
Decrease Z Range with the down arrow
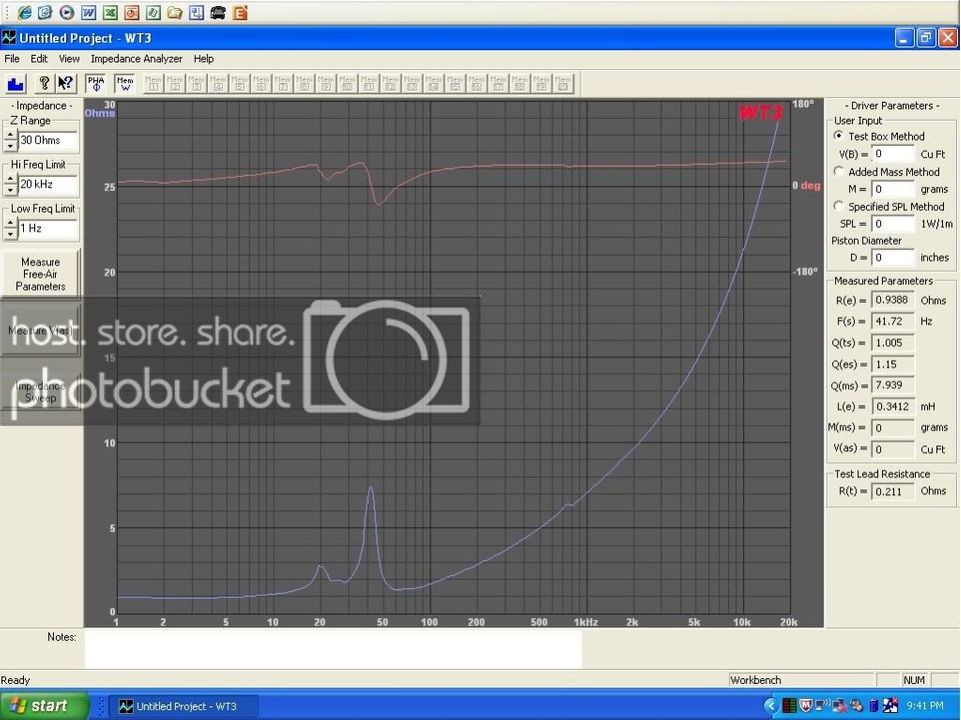click(10, 146)
